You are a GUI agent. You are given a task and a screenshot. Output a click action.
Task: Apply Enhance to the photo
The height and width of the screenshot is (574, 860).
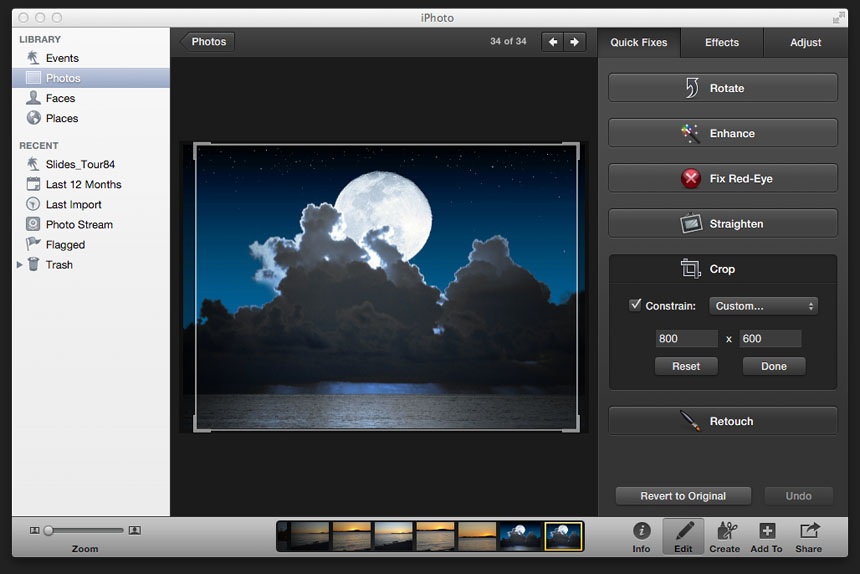click(723, 133)
